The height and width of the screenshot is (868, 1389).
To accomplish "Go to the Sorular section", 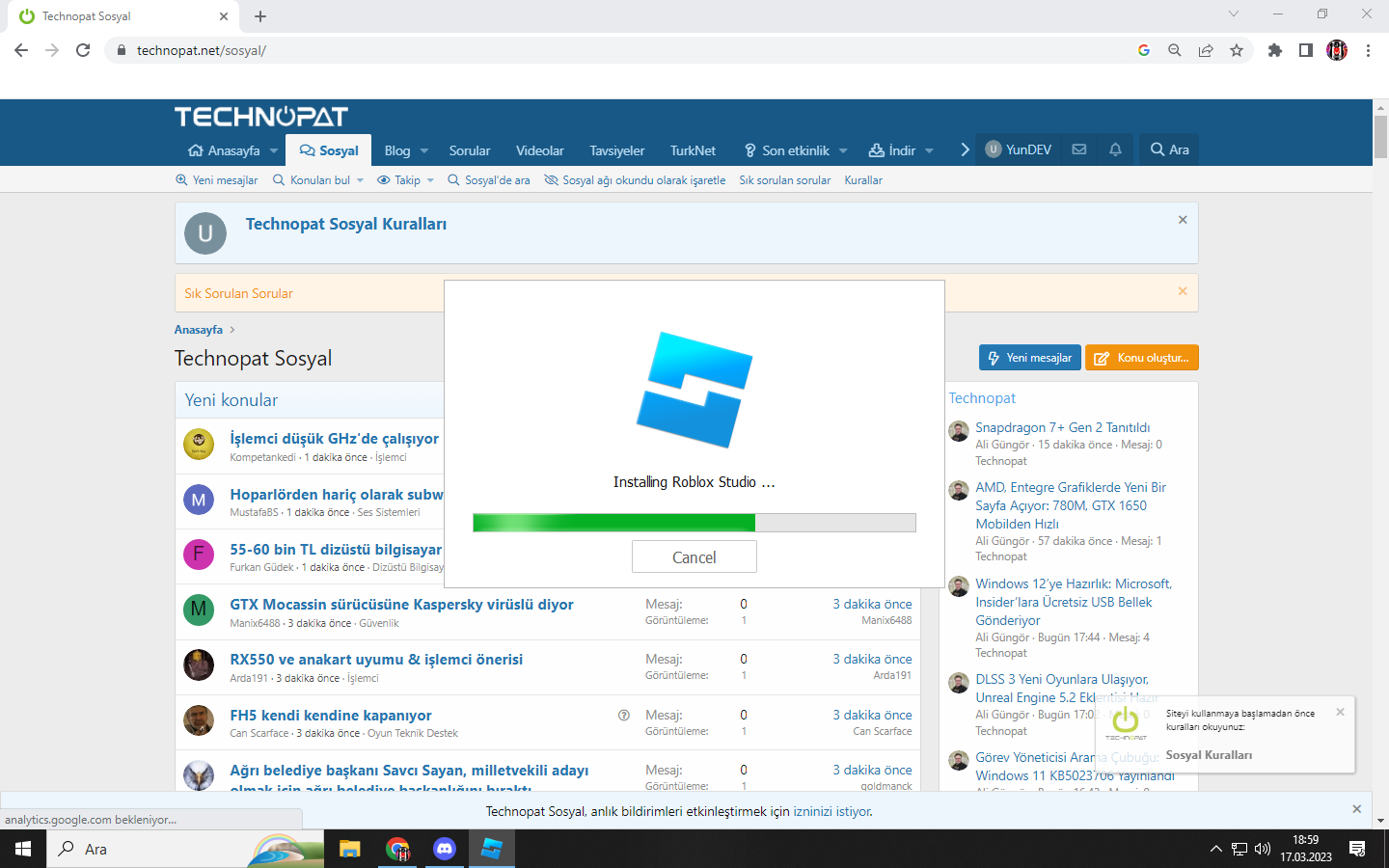I will [x=470, y=150].
